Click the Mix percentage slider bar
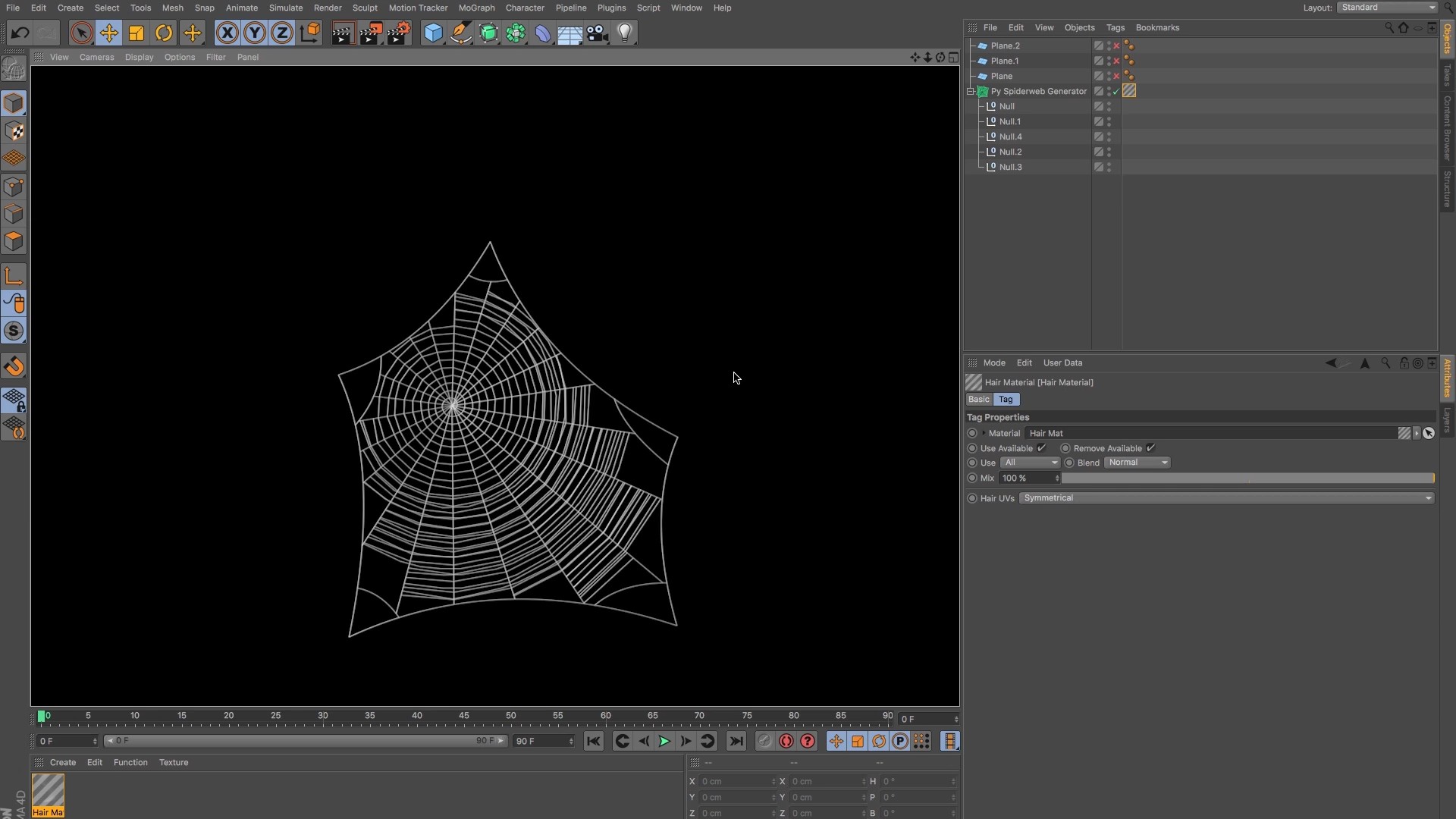Image resolution: width=1456 pixels, height=819 pixels. (x=1247, y=479)
